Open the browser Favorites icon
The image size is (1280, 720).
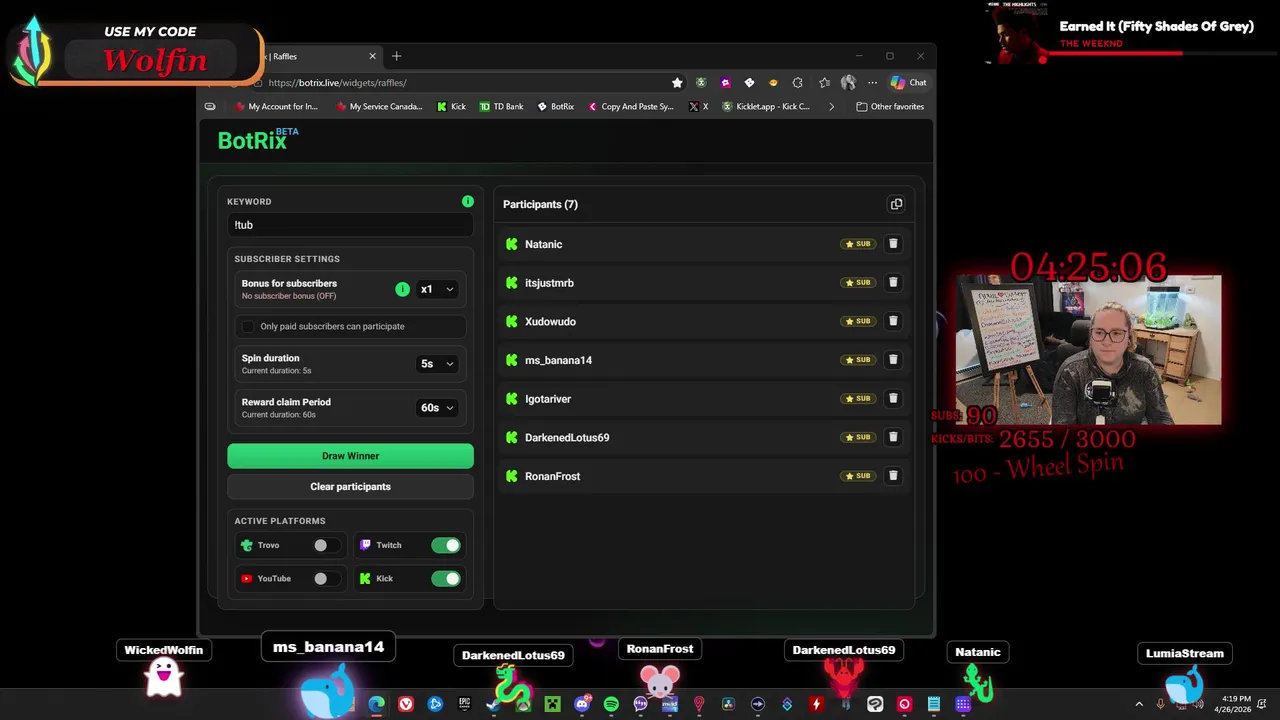pyautogui.click(x=824, y=83)
